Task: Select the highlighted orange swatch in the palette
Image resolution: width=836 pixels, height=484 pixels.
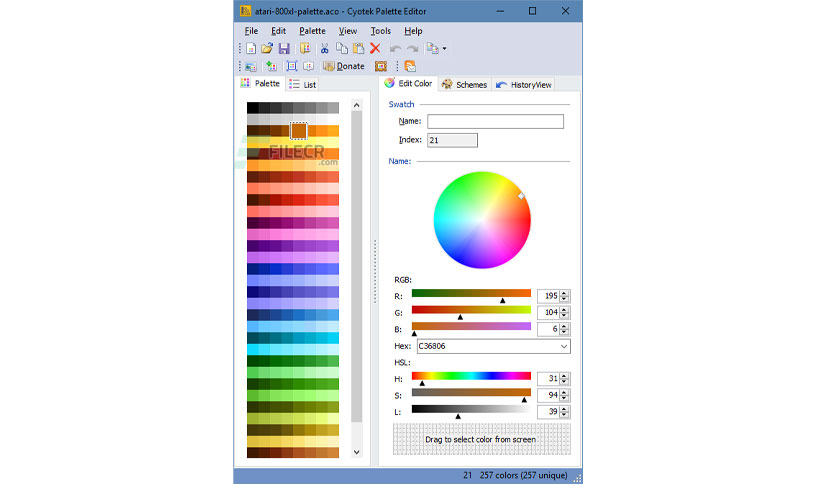Action: 299,131
